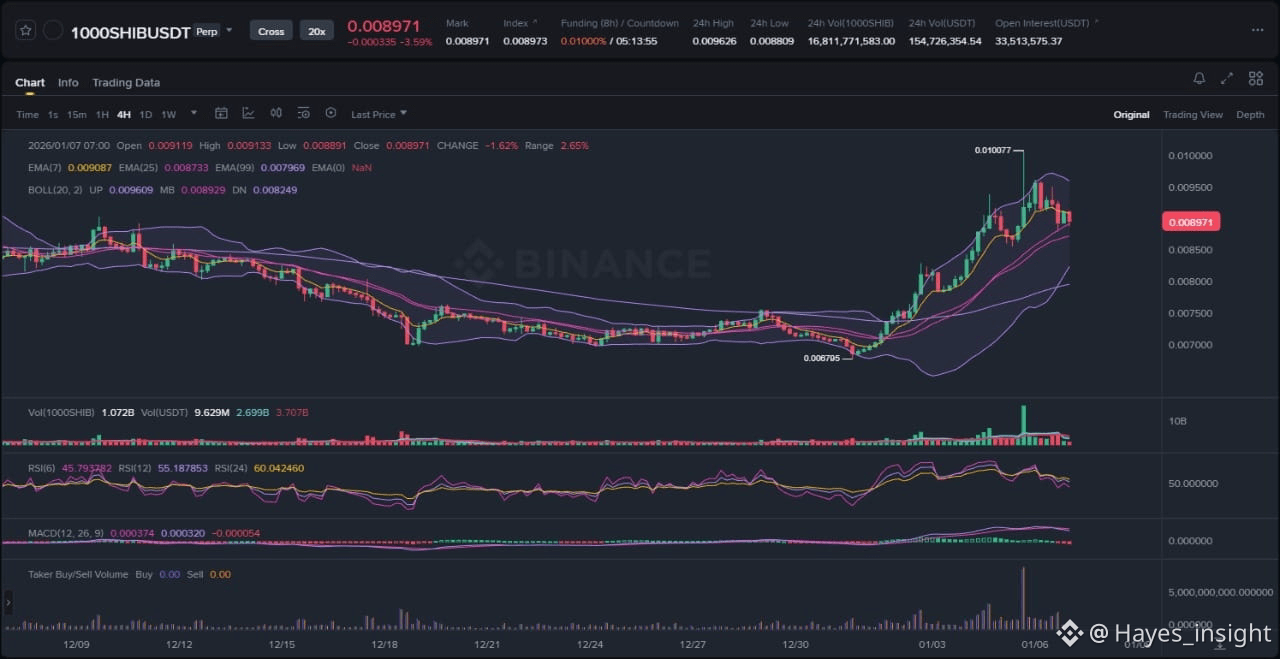Click the circled-dot record icon in toolbar
Image resolution: width=1280 pixels, height=659 pixels.
(331, 114)
